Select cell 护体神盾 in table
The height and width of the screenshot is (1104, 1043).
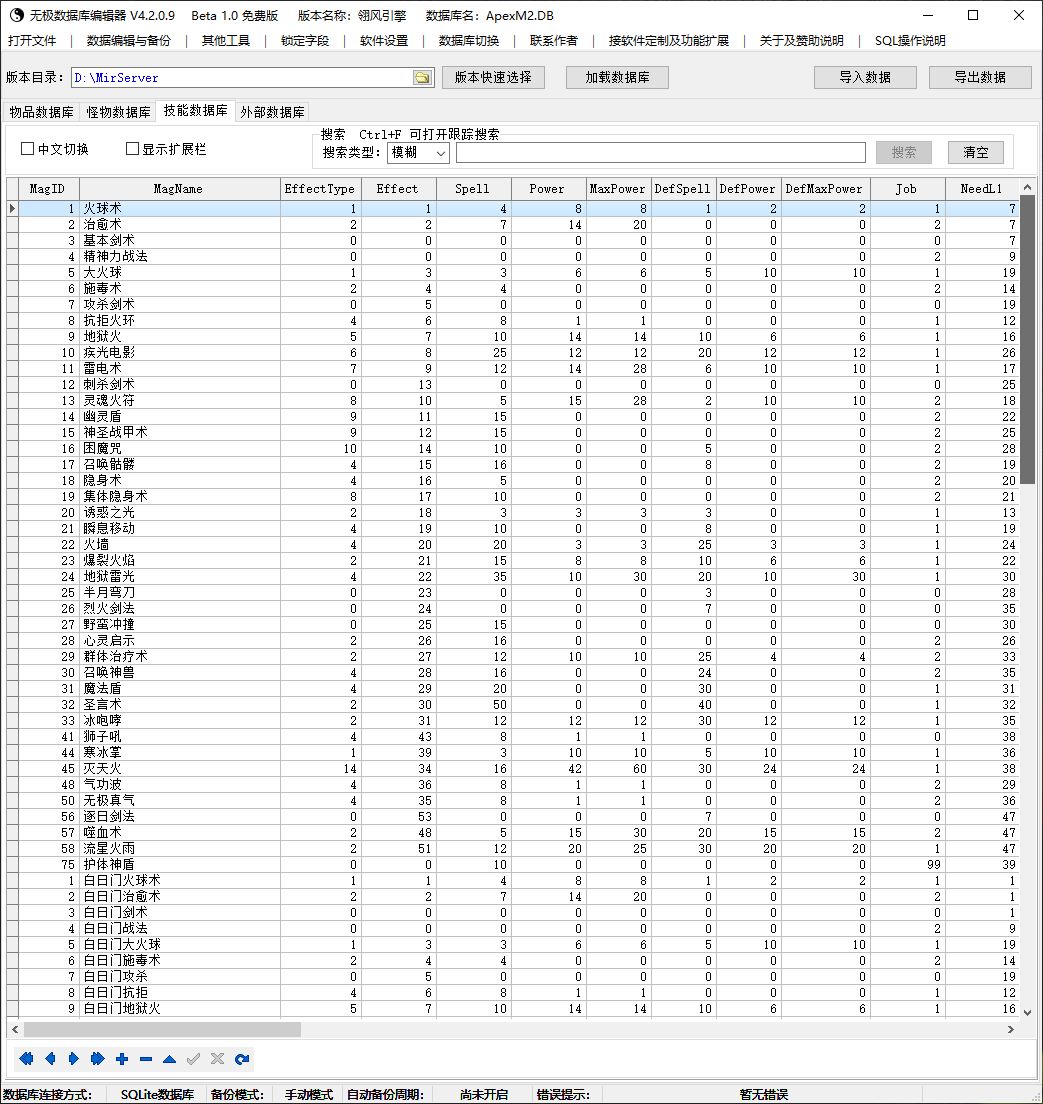[180, 865]
